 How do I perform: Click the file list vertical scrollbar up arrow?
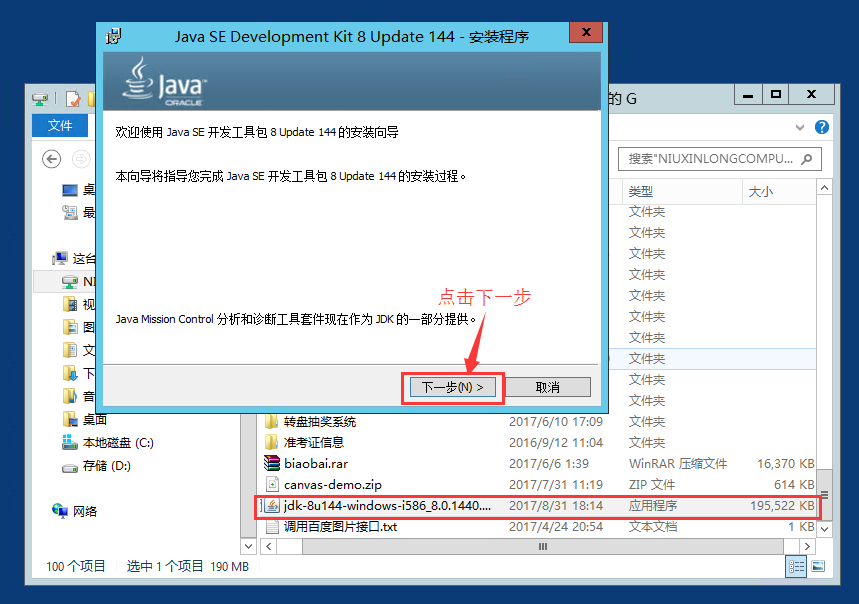pos(824,188)
